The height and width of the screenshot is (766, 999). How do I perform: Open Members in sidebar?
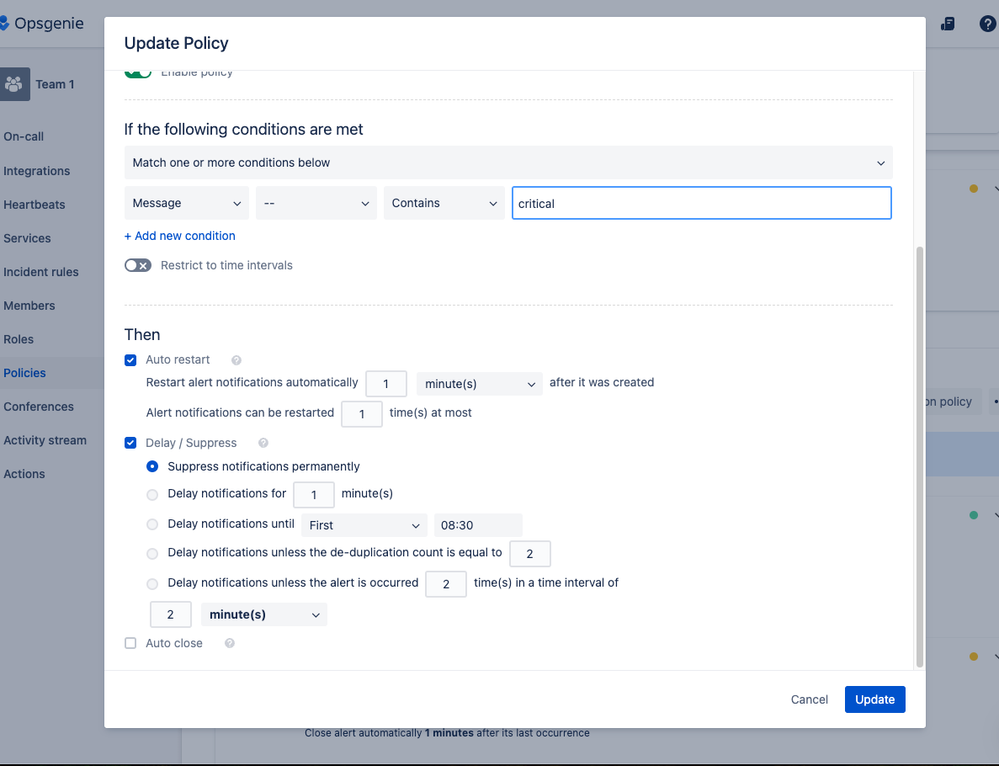click(x=29, y=306)
